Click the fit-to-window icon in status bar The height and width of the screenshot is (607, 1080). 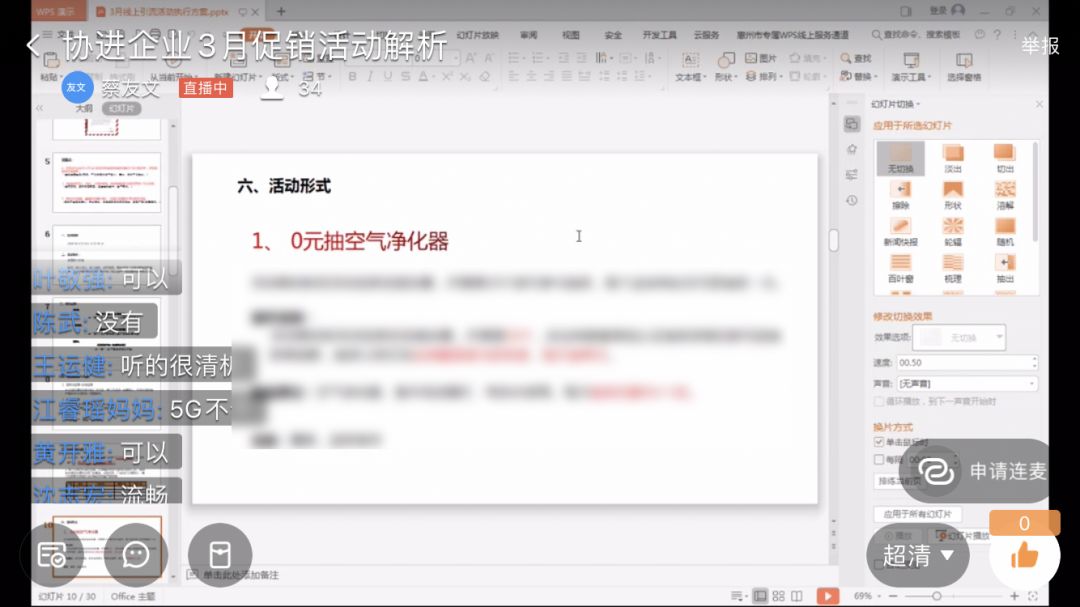tap(1032, 596)
